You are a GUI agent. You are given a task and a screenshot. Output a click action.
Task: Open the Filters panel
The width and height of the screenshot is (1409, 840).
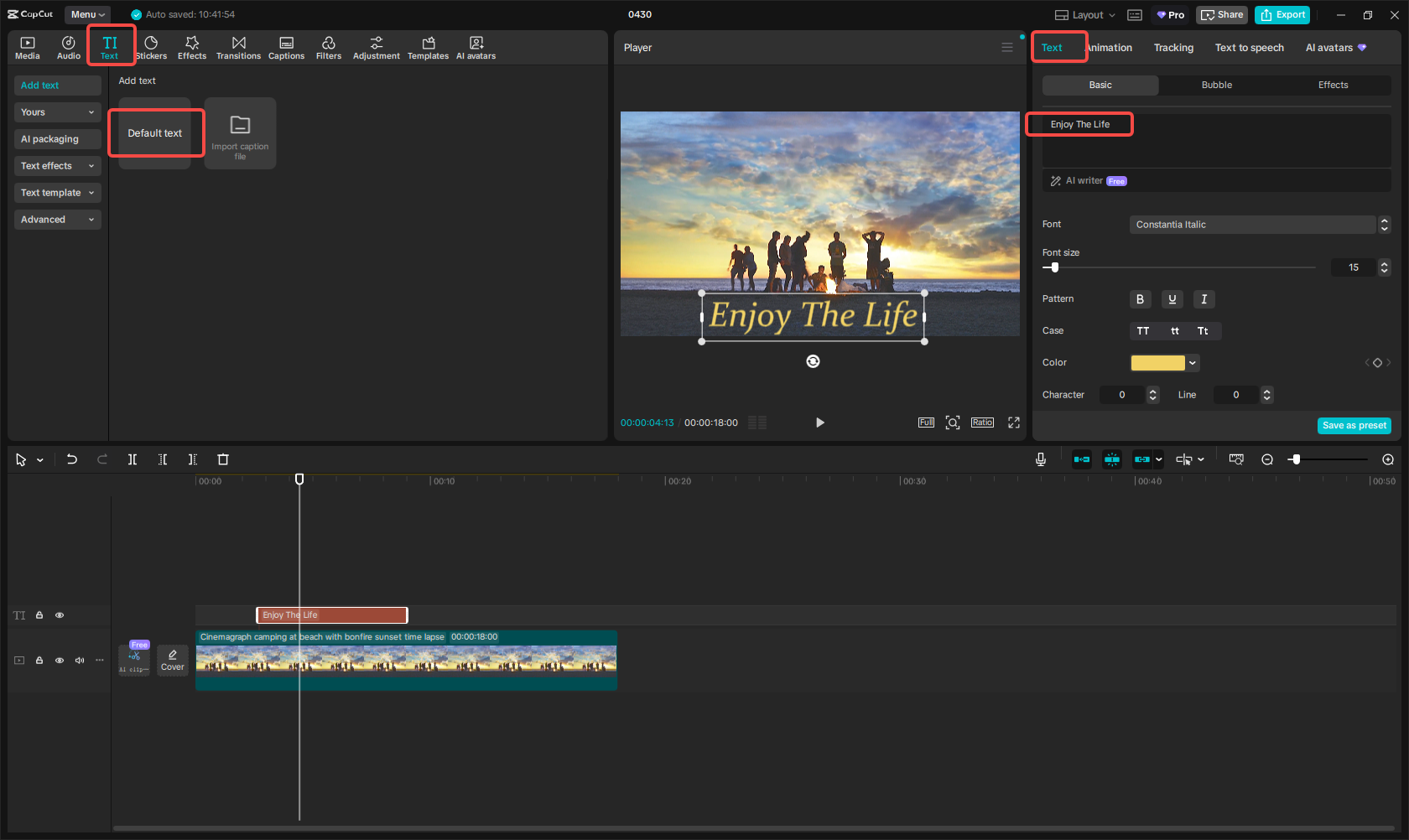(328, 46)
